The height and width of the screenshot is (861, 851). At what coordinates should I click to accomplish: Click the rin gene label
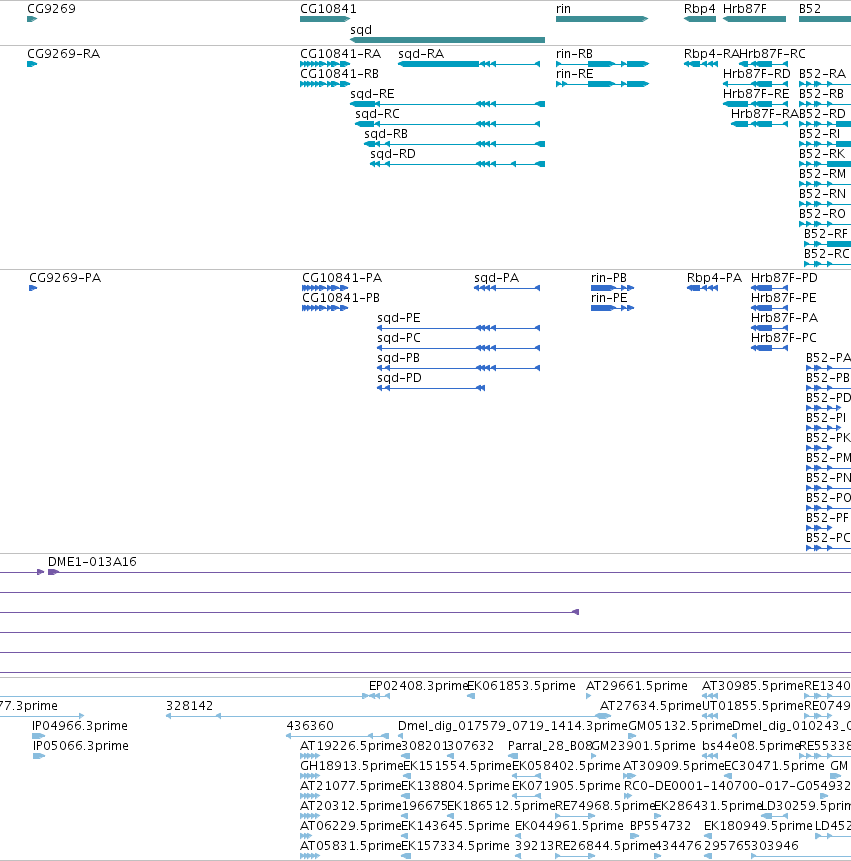point(563,9)
